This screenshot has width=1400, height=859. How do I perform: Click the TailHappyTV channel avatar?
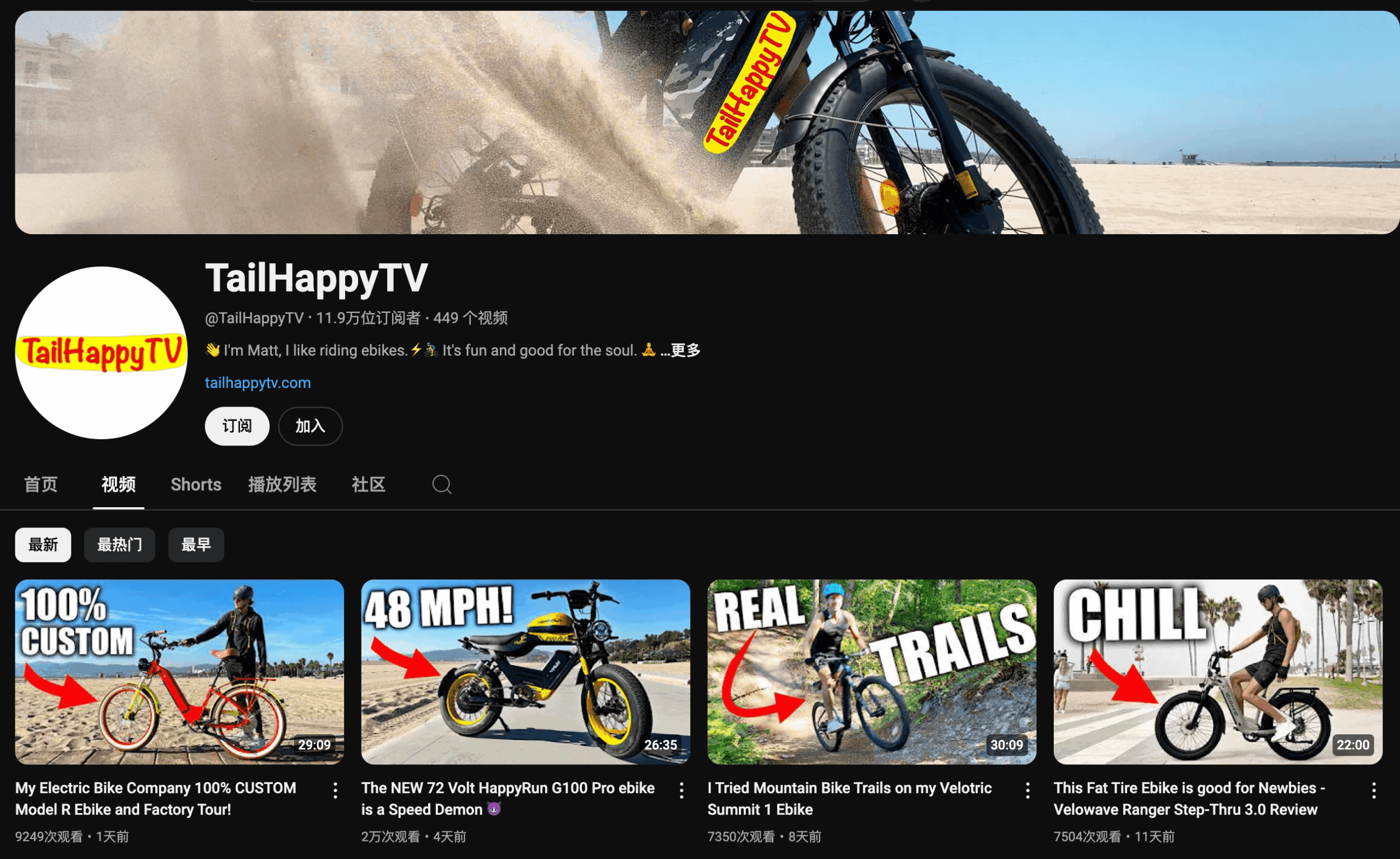(101, 352)
